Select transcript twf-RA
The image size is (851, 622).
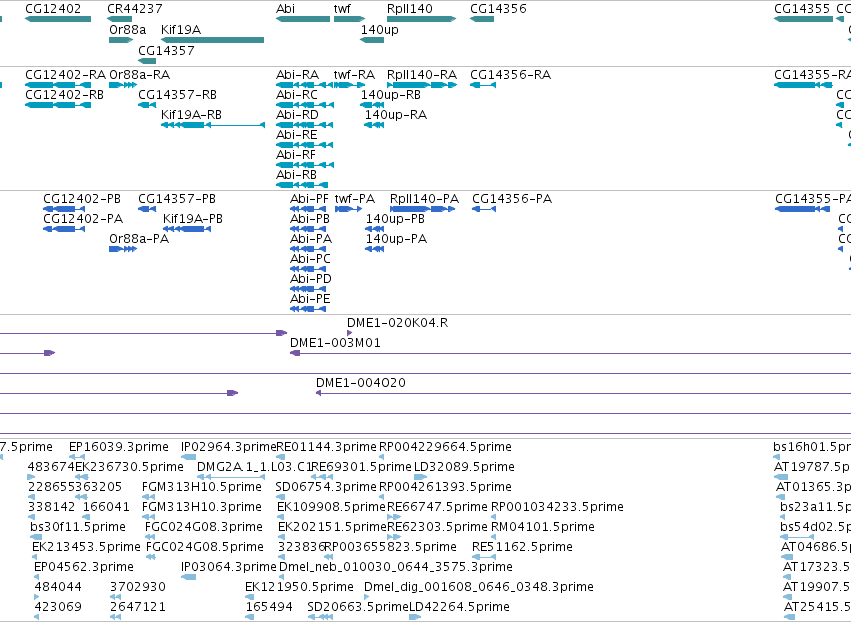pyautogui.click(x=350, y=85)
